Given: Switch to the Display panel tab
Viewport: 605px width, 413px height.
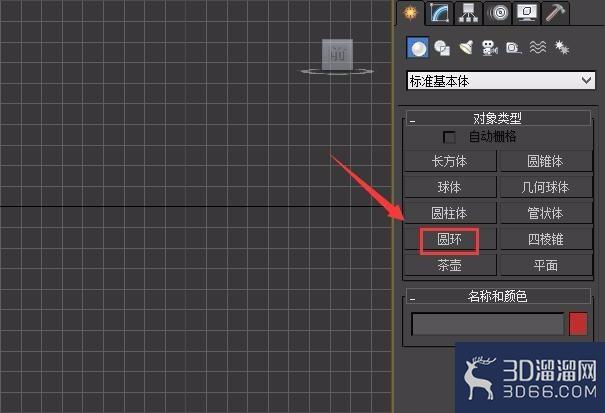Looking at the screenshot, I should tap(527, 13).
